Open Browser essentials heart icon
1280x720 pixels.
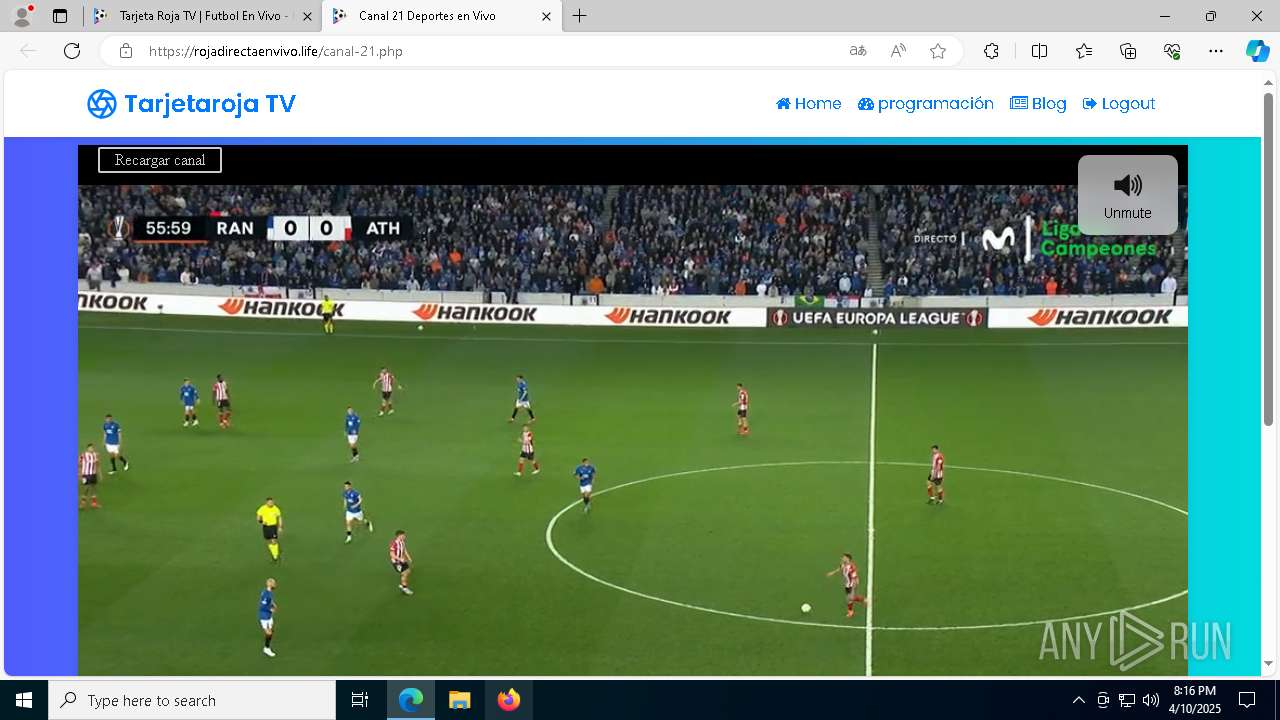(1172, 51)
